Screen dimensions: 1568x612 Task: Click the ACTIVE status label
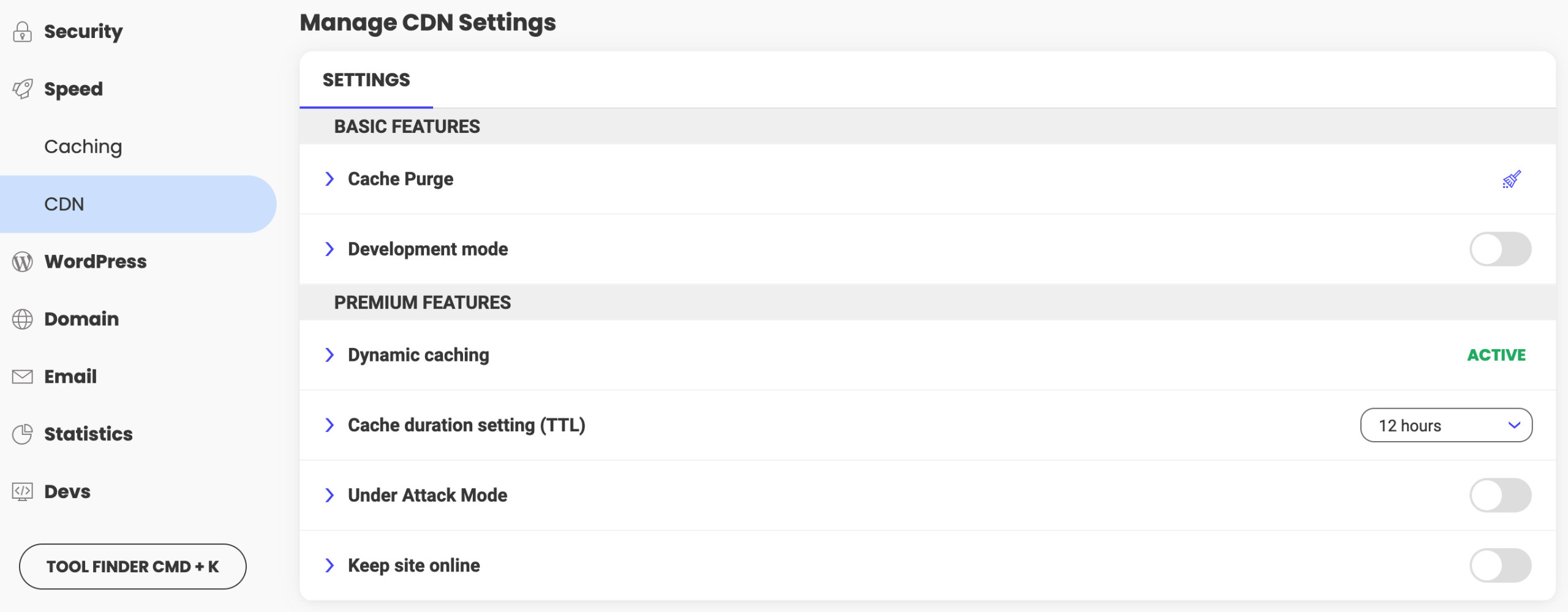[1496, 355]
